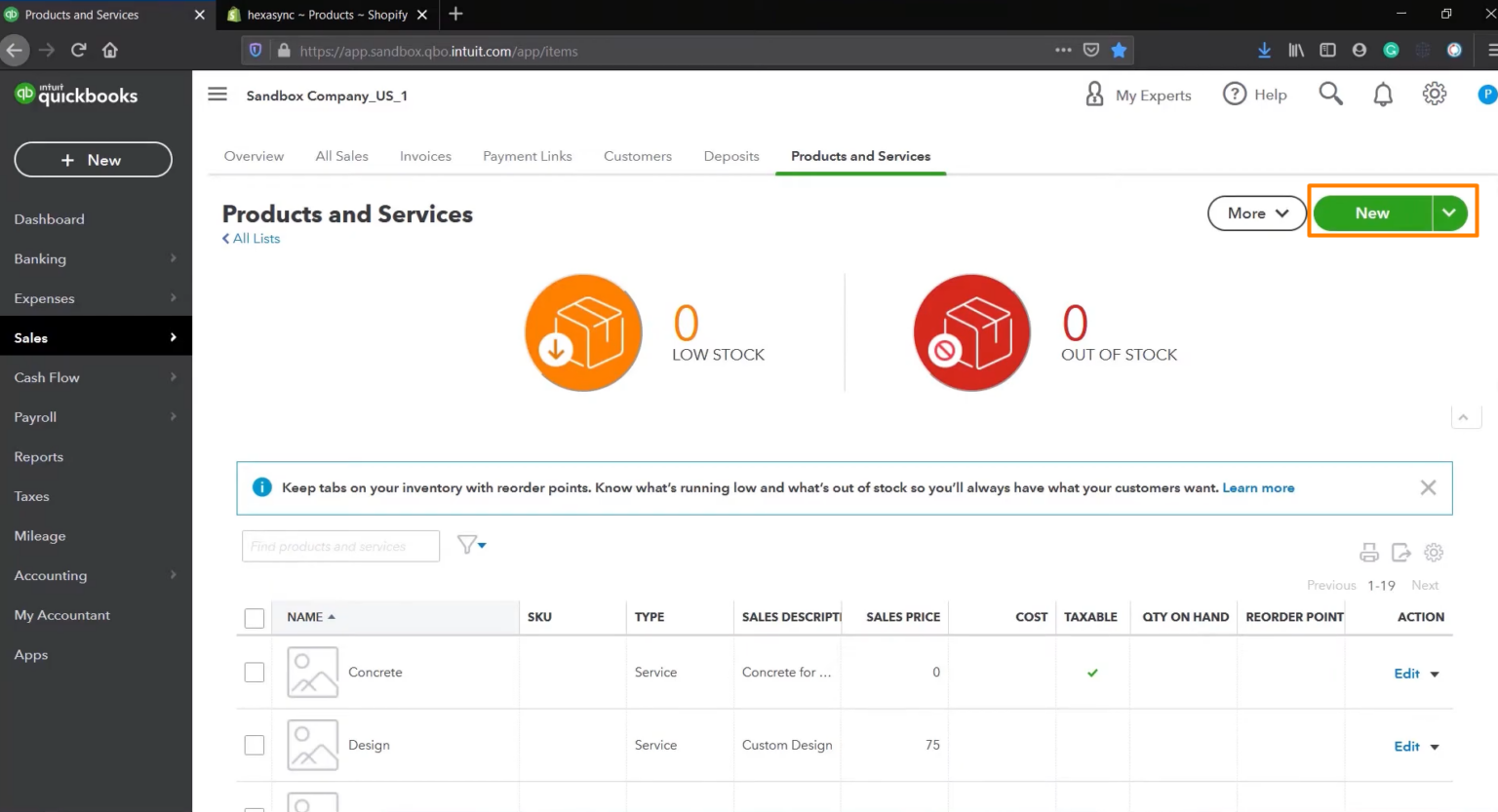Tick the checkbox for Concrete row
Screen dimensions: 1498x812
coord(255,673)
